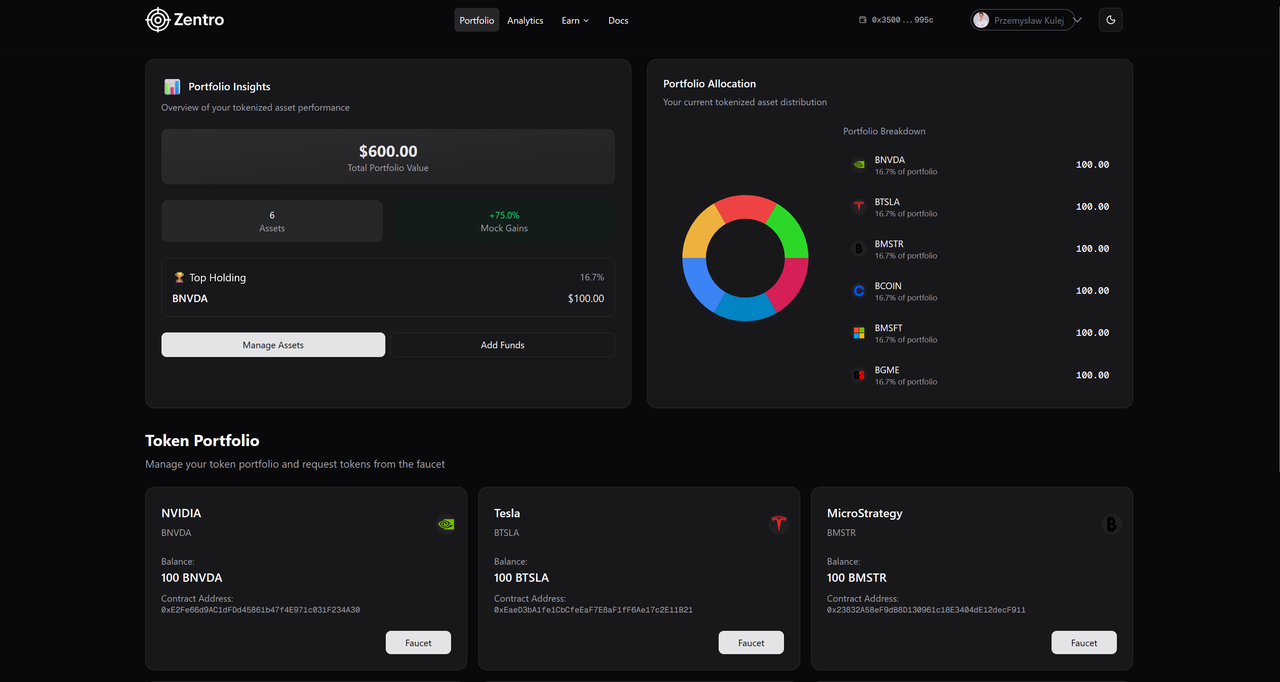
Task: Click the Faucet button on the Tesla card
Action: click(x=751, y=642)
